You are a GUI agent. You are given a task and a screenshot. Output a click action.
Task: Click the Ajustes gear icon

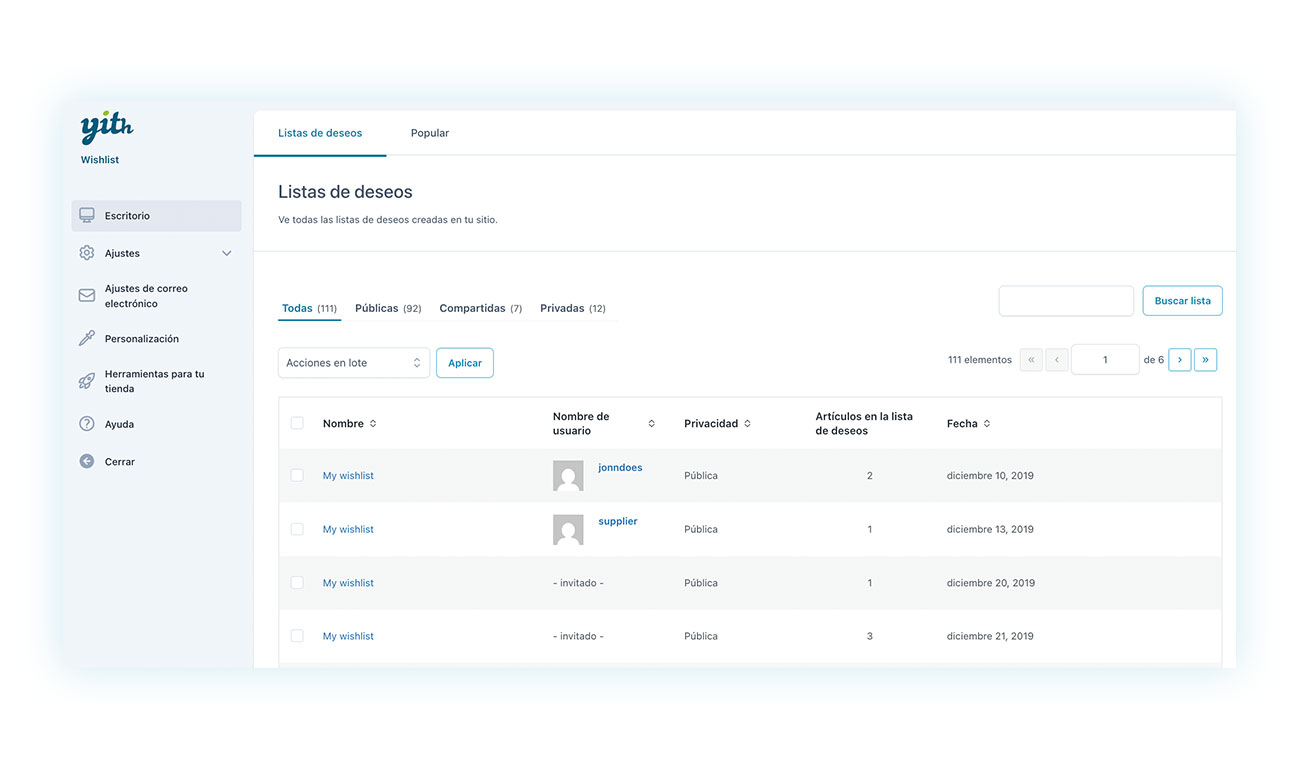point(87,253)
